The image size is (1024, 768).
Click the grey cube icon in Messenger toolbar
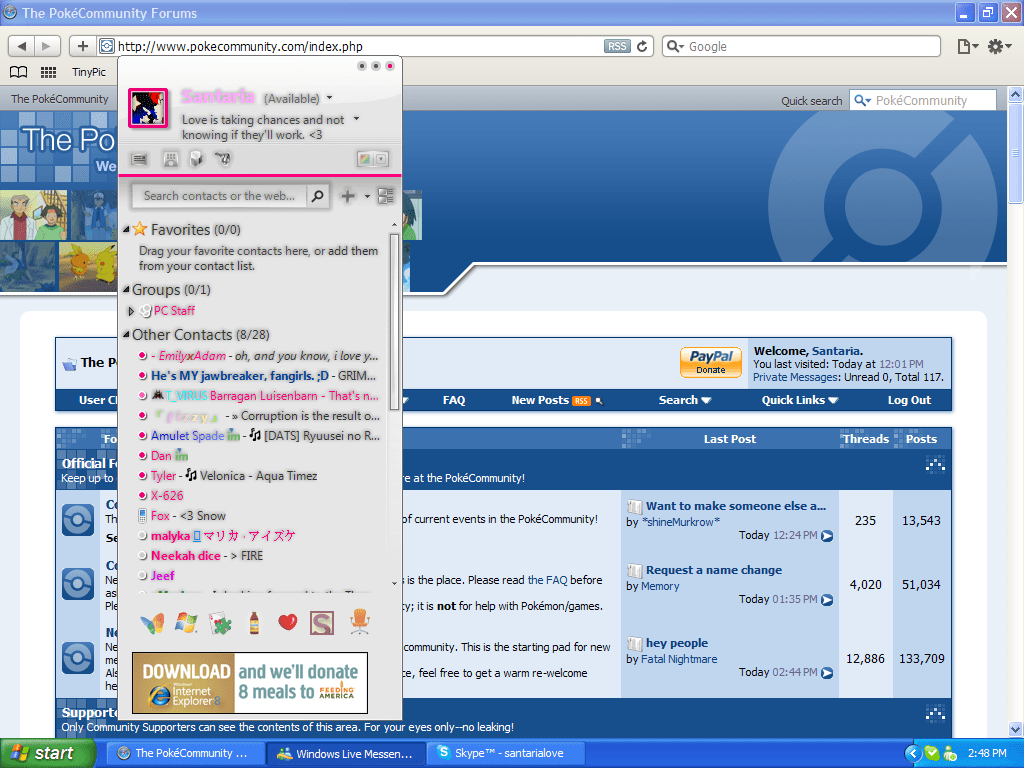coord(197,159)
